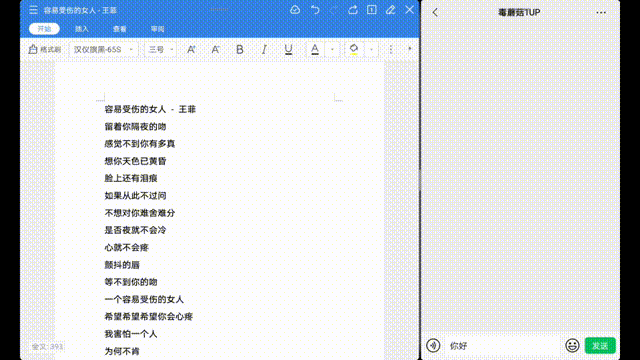Click the line 是否夜就不会冷
This screenshot has width=640, height=360.
[135, 230]
